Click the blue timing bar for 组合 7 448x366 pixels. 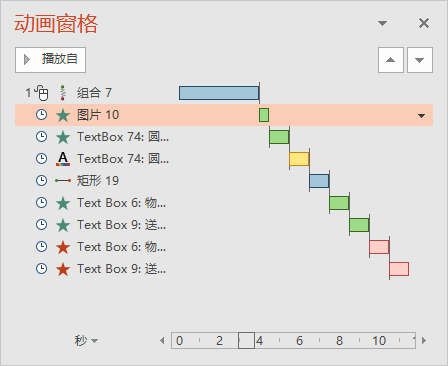click(x=219, y=93)
